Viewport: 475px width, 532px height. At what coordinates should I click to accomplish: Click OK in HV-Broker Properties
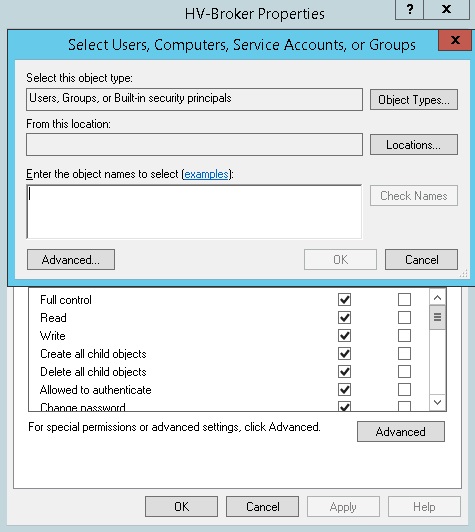(x=182, y=507)
